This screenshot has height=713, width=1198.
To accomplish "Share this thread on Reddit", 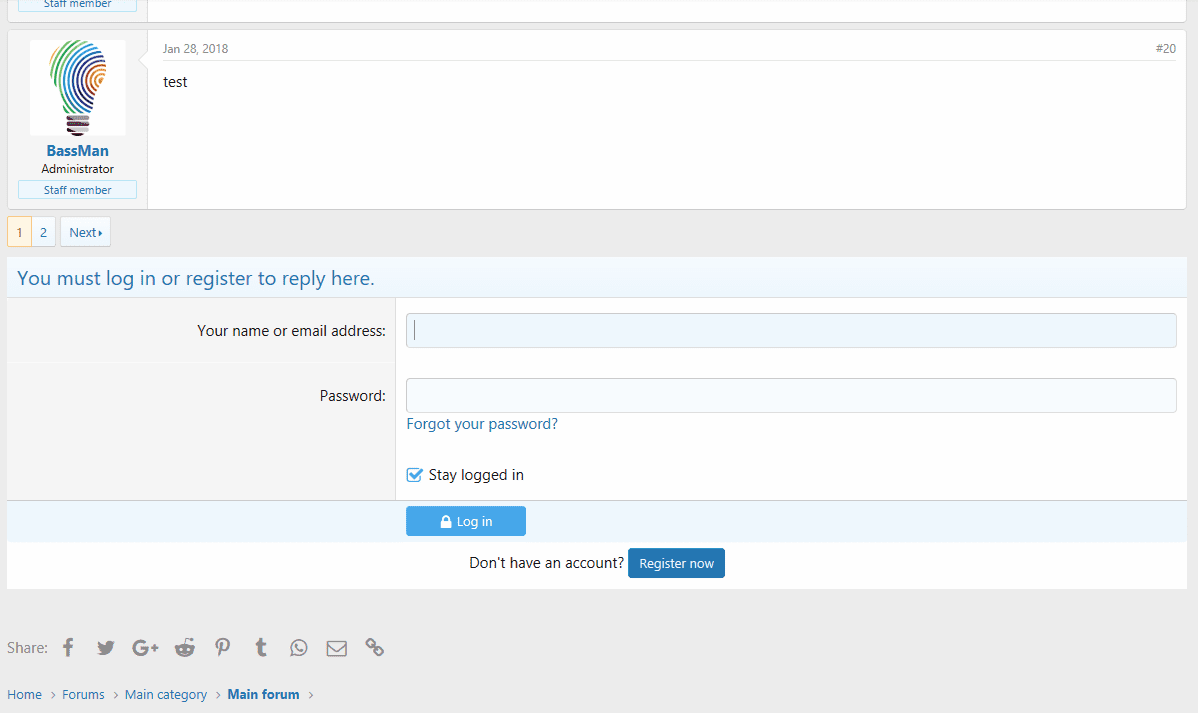I will [185, 648].
